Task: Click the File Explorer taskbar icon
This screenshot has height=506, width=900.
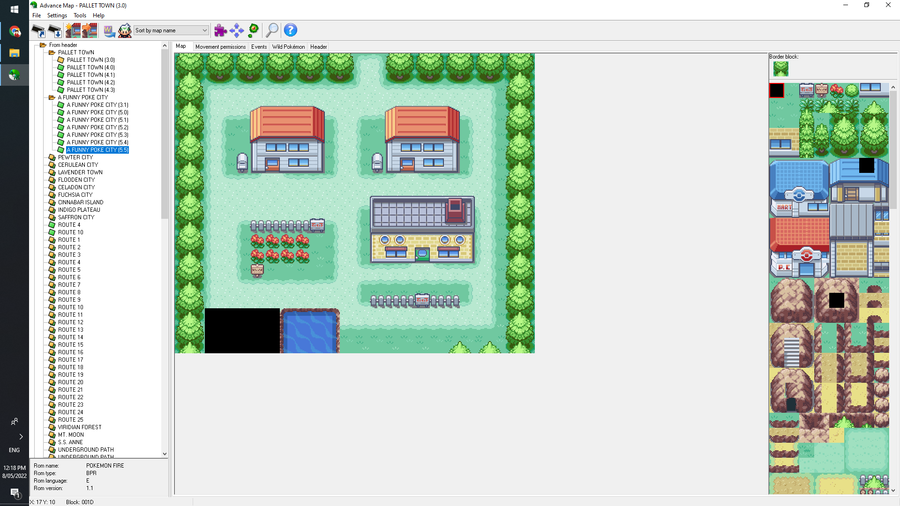Action: coord(14,53)
